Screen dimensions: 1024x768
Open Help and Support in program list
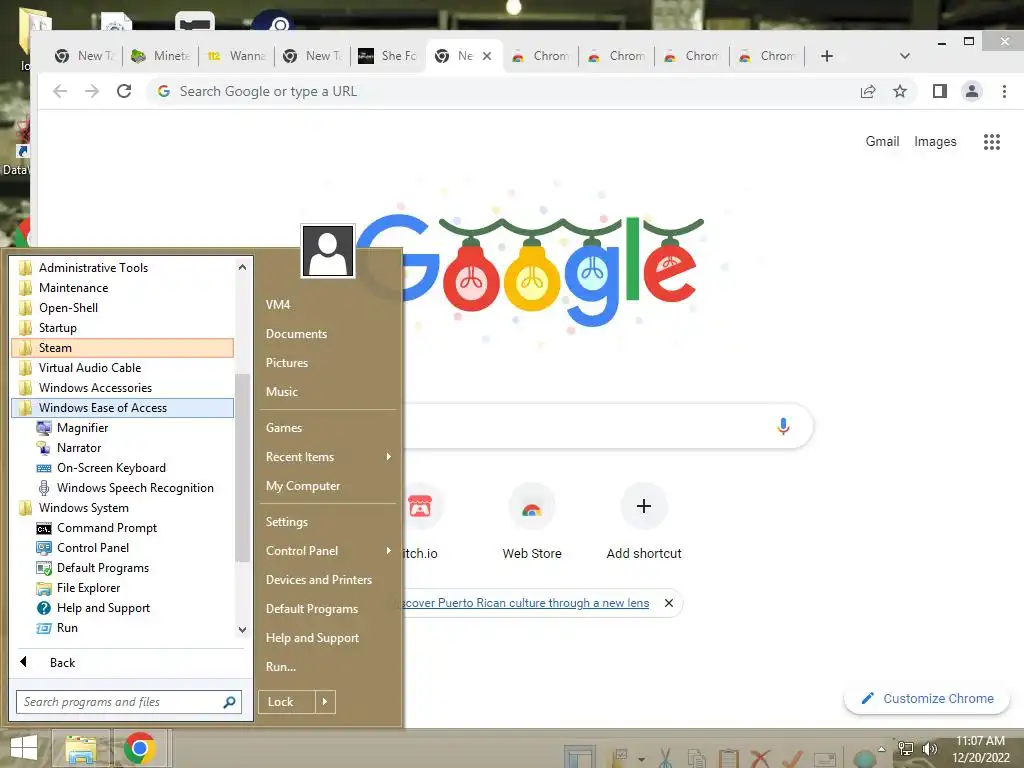[x=93, y=608]
